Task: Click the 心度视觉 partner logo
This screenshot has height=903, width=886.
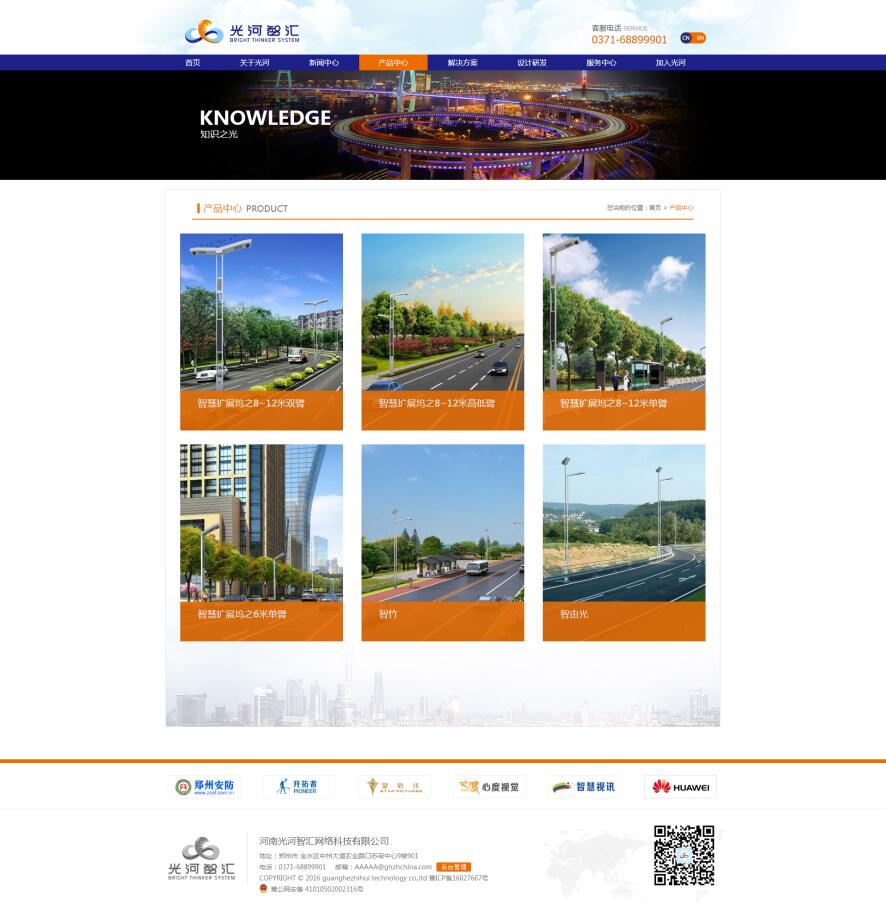Action: tap(489, 787)
